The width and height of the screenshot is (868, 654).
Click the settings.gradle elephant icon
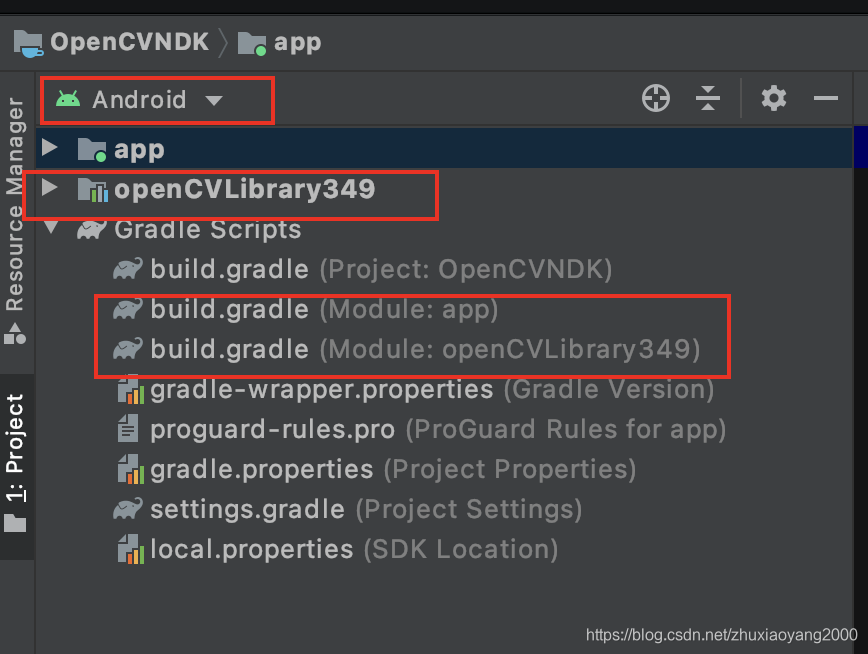coord(128,509)
